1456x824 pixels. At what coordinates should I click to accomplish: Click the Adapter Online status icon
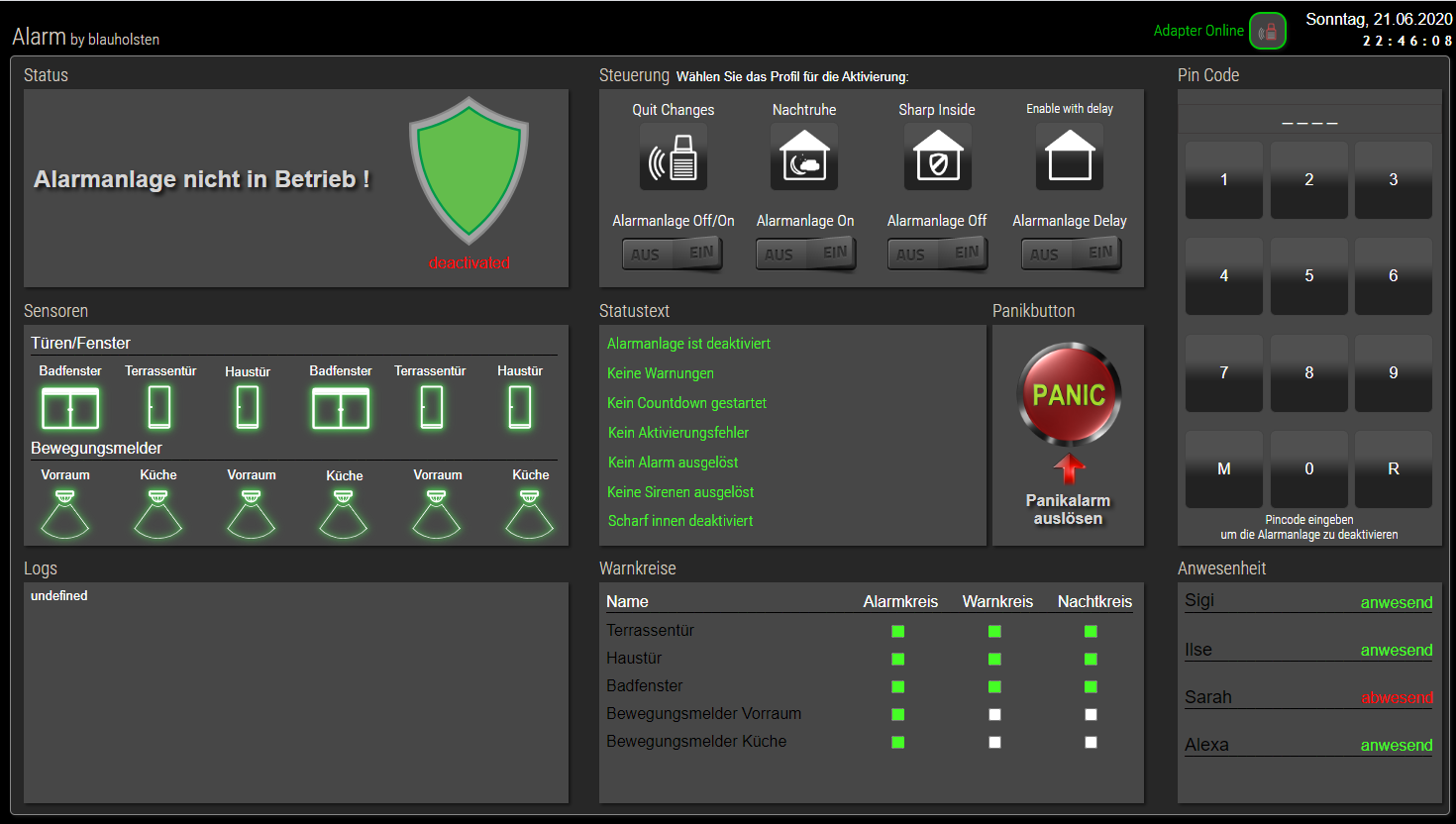[x=1268, y=31]
